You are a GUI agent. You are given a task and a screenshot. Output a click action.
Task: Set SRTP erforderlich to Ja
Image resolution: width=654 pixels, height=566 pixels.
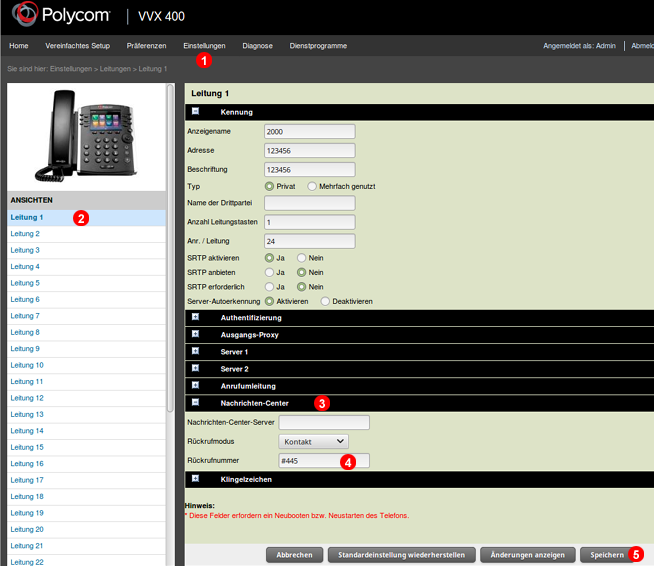(x=269, y=287)
